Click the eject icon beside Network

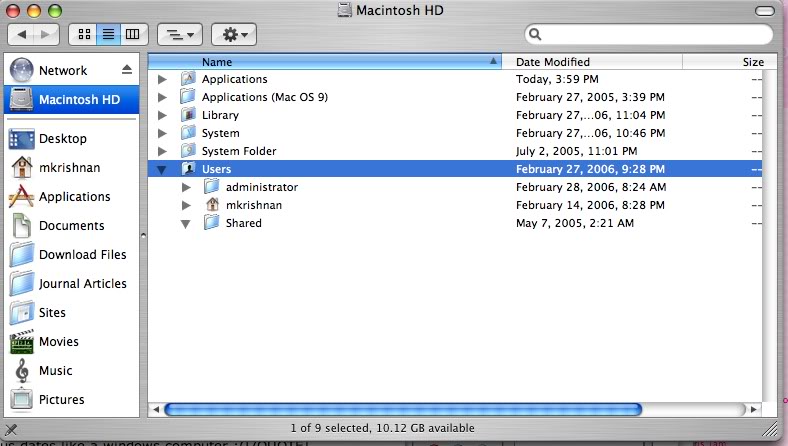(x=127, y=69)
